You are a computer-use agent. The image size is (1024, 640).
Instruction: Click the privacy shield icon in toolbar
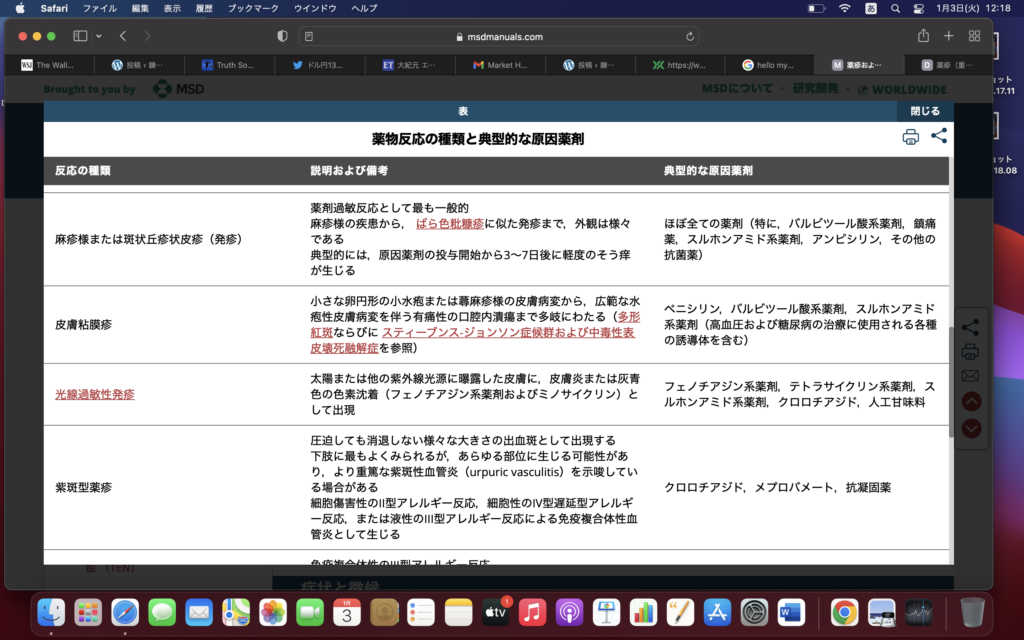pos(282,36)
